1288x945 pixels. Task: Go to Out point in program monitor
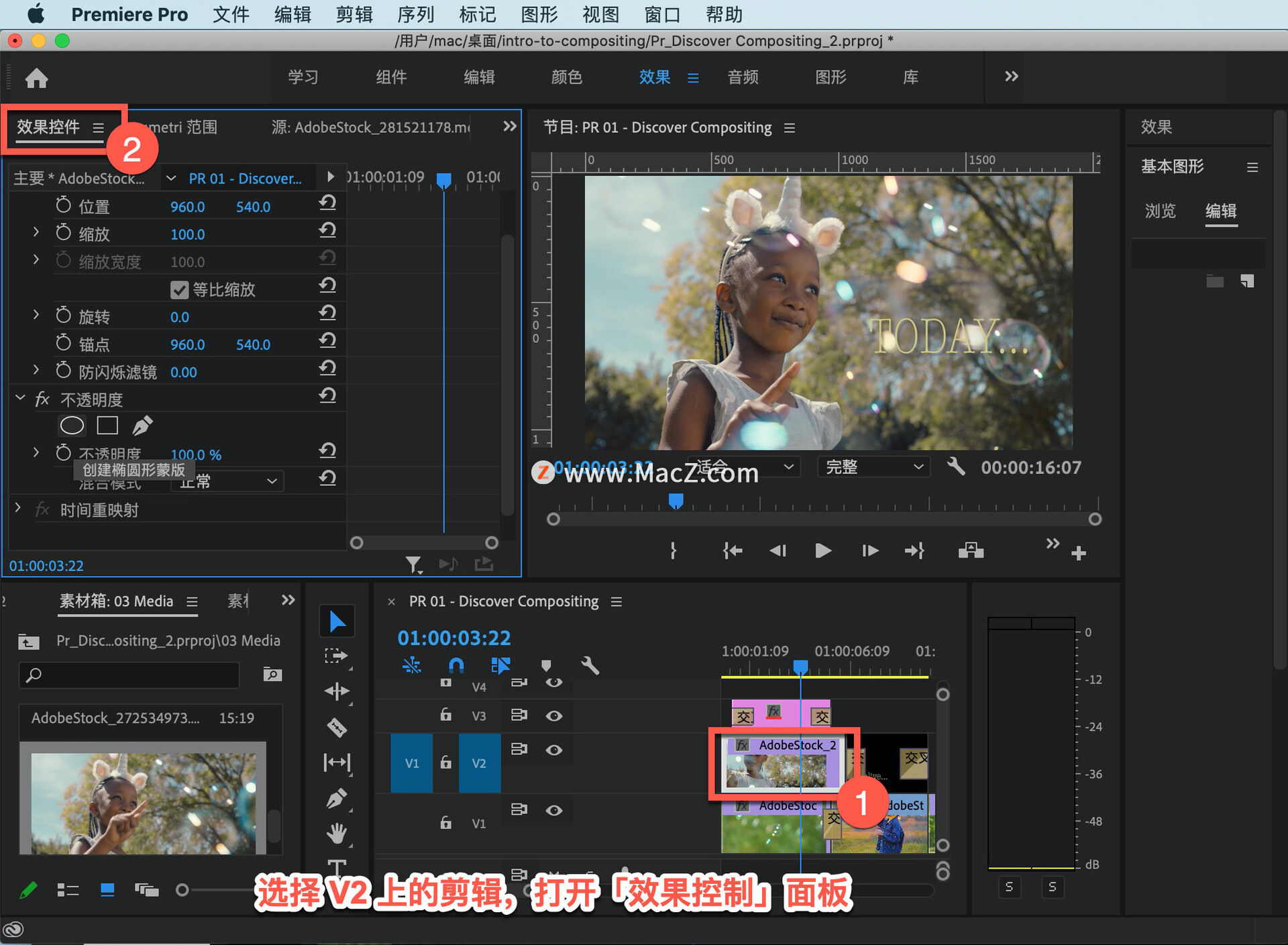915,551
